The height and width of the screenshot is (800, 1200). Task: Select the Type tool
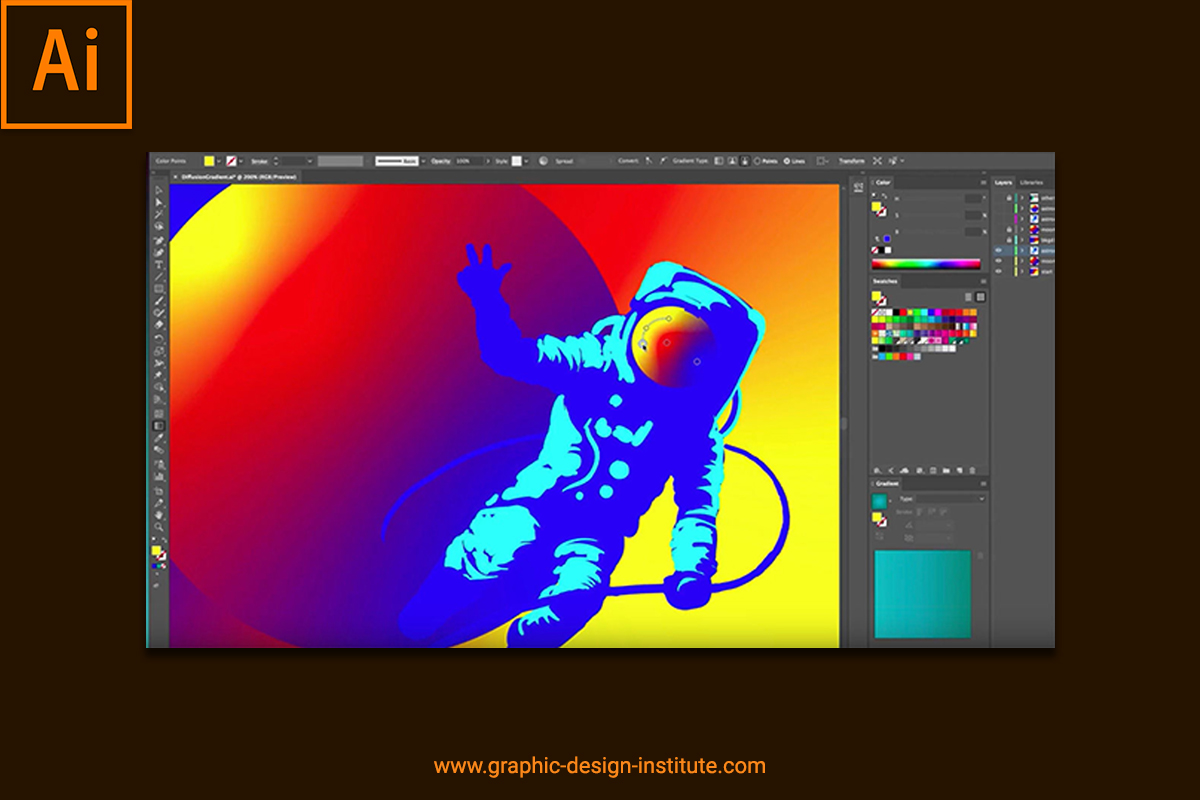pyautogui.click(x=159, y=264)
